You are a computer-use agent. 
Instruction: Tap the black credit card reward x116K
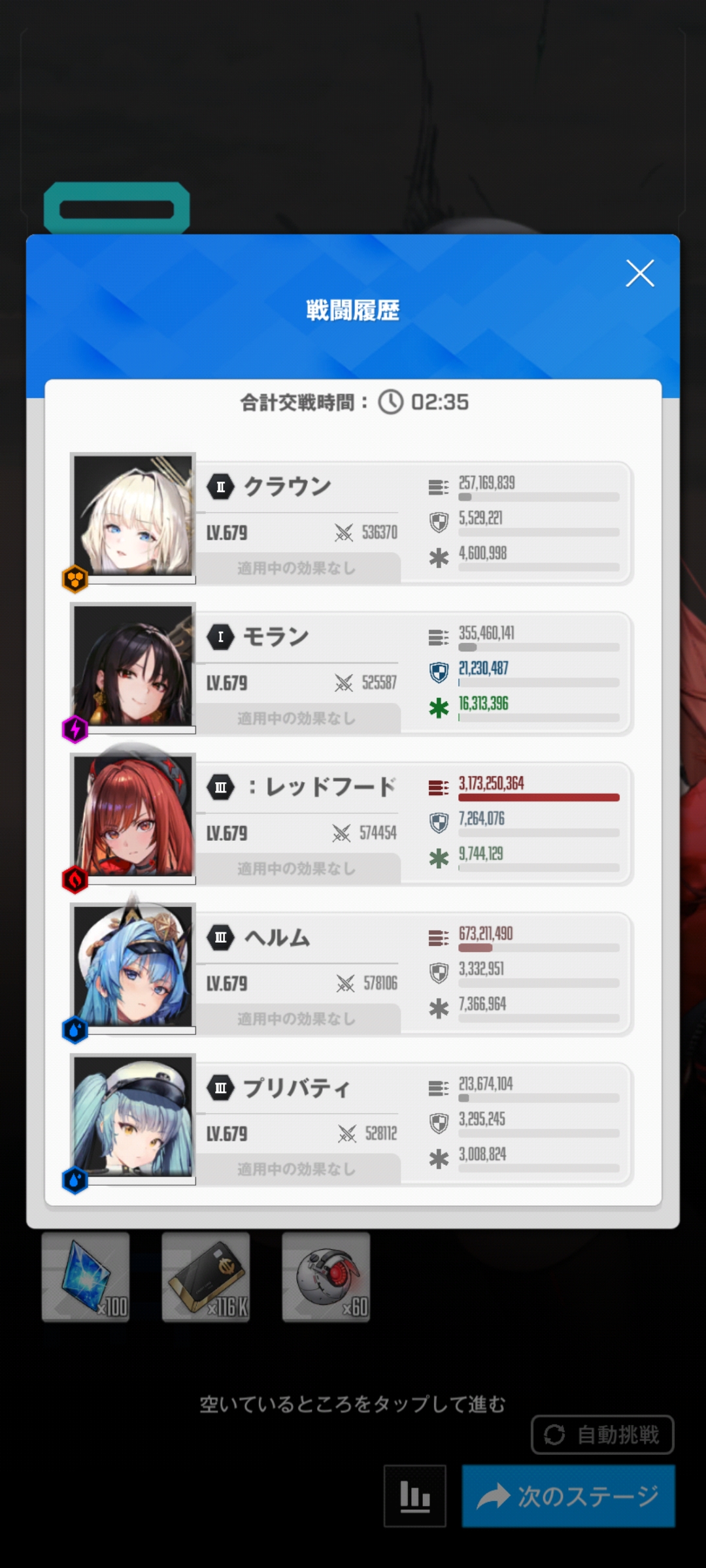tap(206, 1277)
